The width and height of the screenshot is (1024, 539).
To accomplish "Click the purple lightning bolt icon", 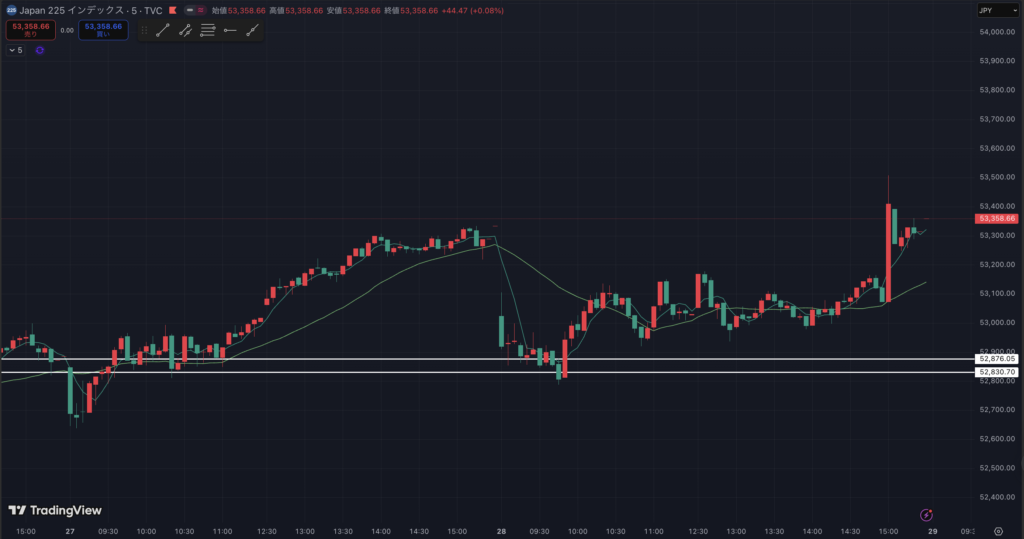I will (925, 514).
